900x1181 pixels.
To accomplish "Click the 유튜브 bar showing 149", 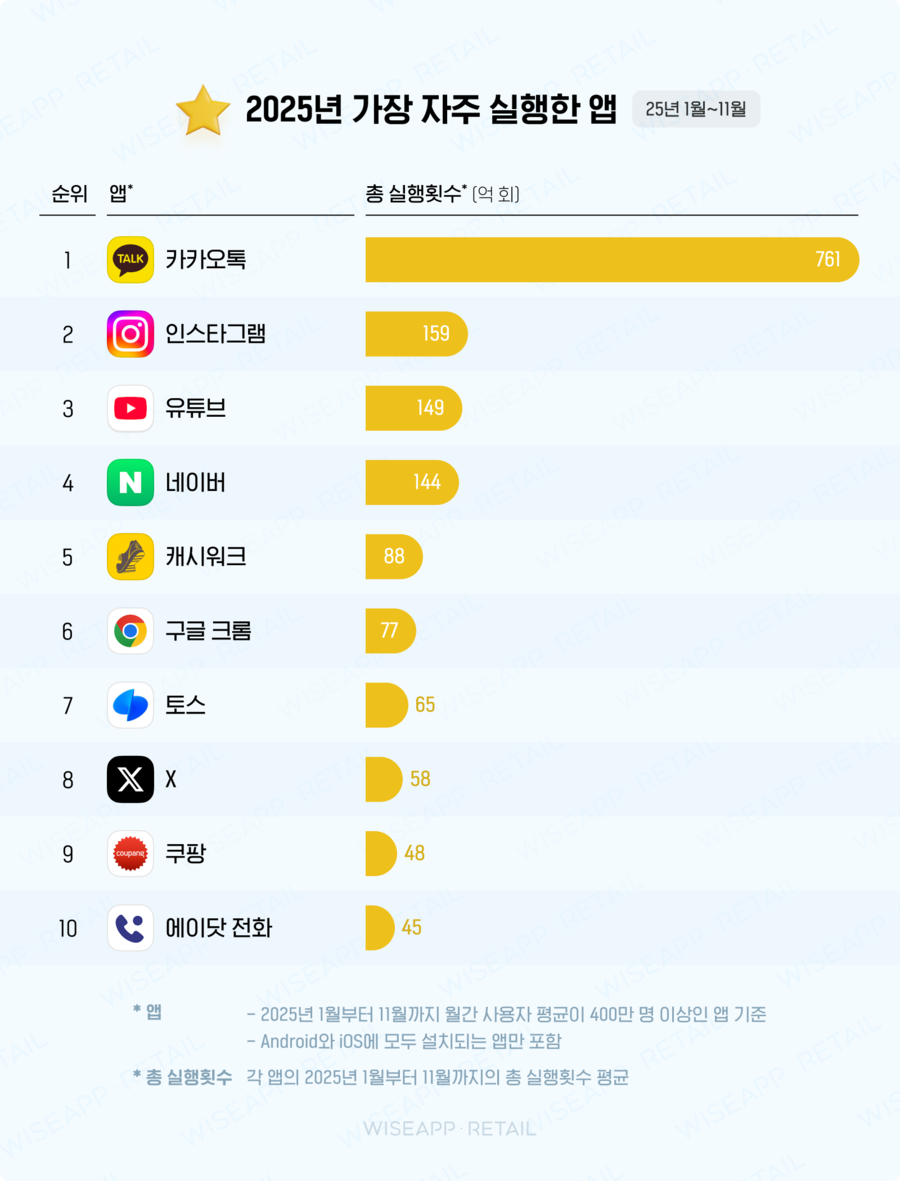I will (x=413, y=408).
